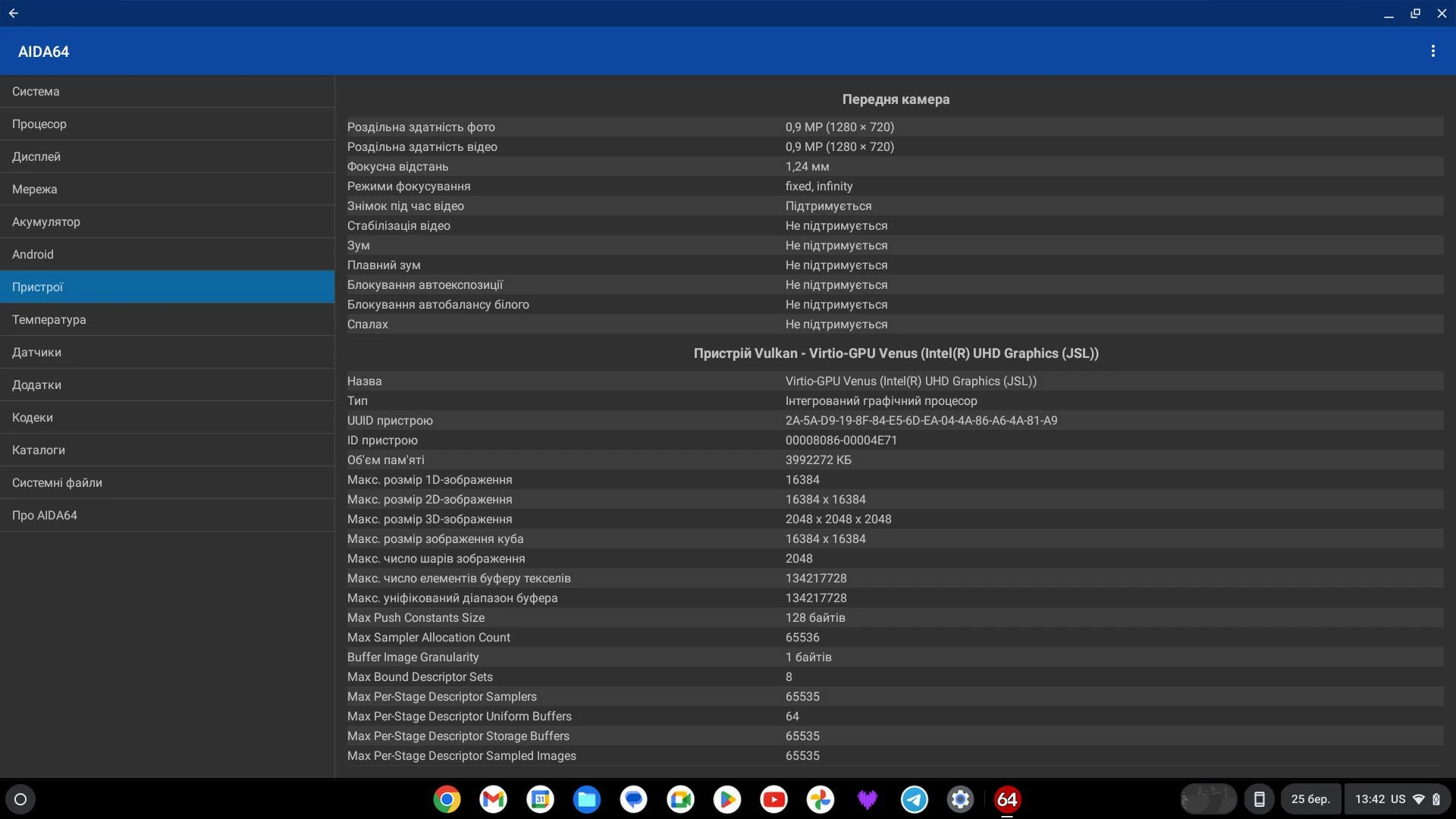
Task: Click the Тип row value Інтегрований графічний процесор
Action: click(x=881, y=400)
